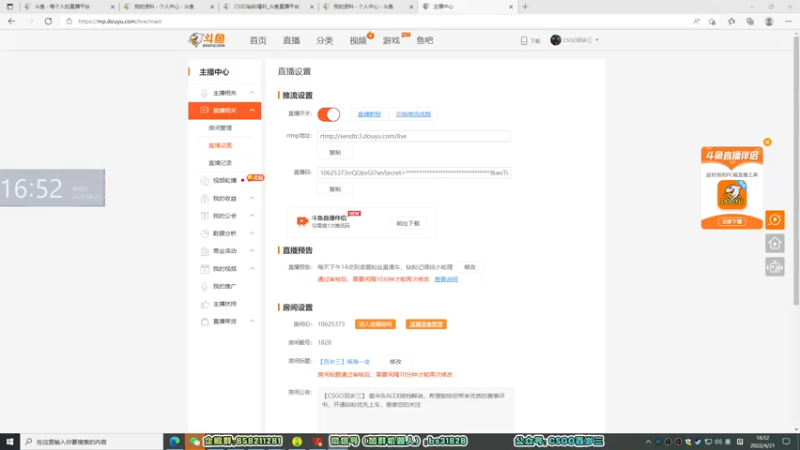Screen dimensions: 800x450
Task: Expand the 数据分析 sidebar section
Action: [252, 233]
